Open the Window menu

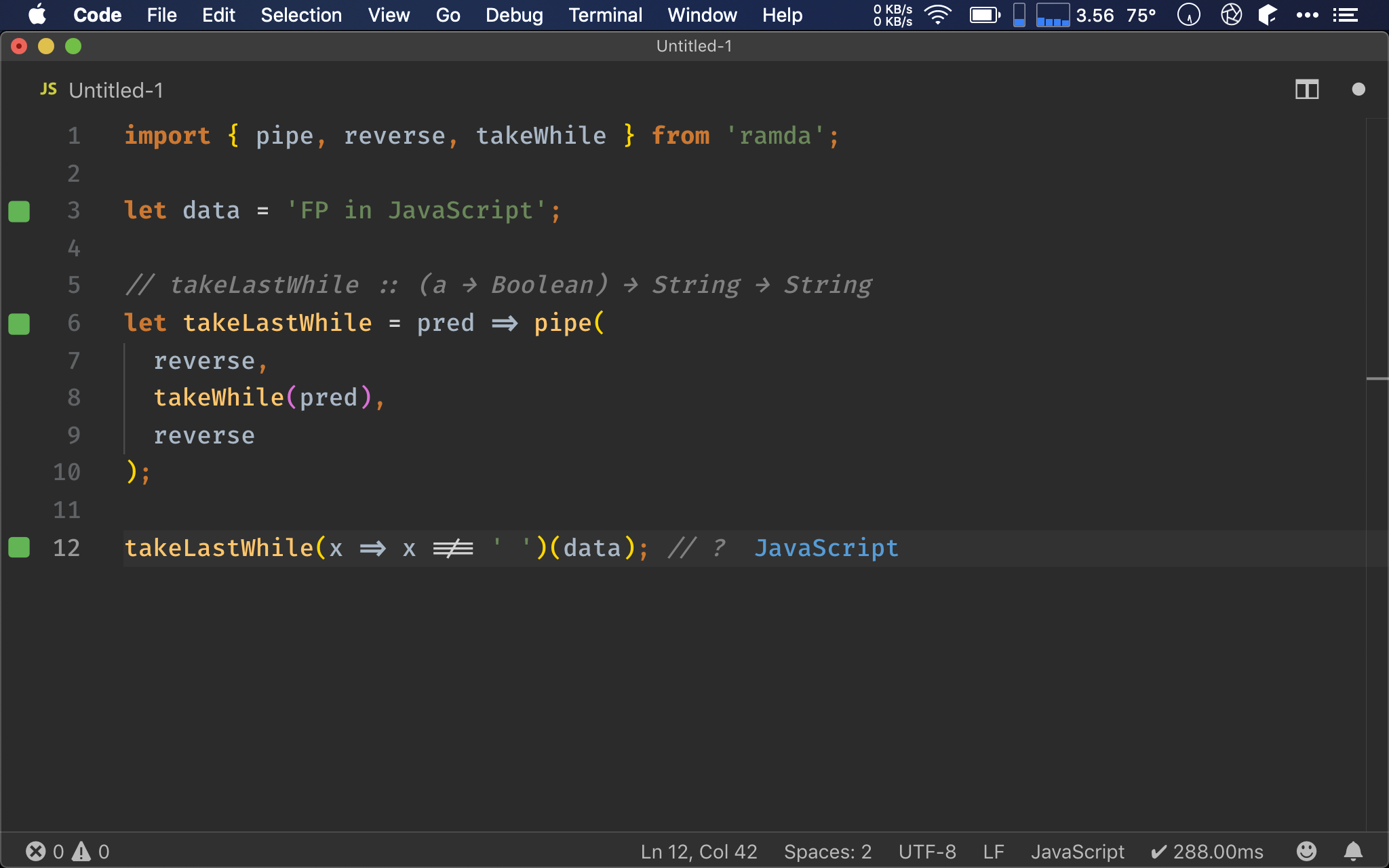702,15
